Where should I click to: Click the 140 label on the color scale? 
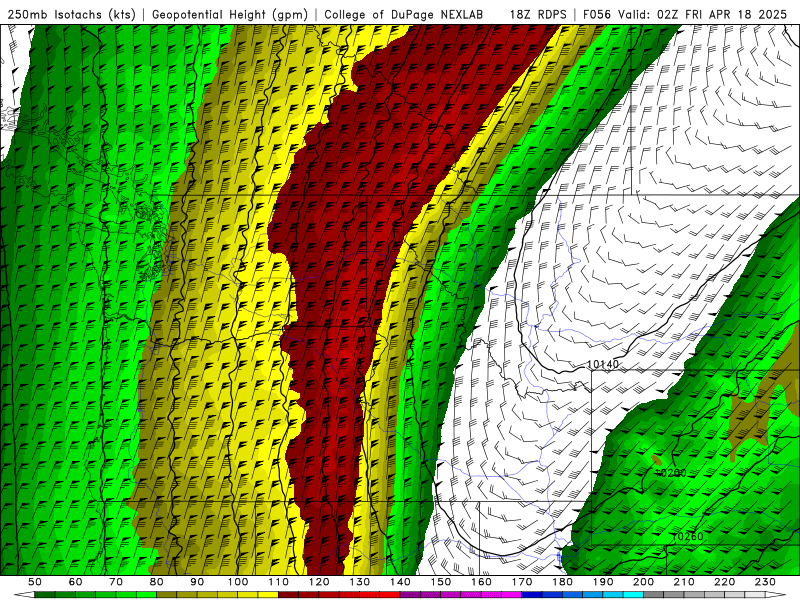click(400, 582)
